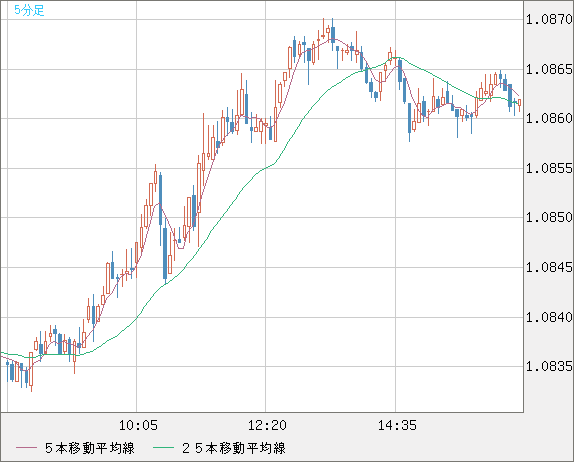Click the green 25-period moving average legend line
The width and height of the screenshot is (574, 462).
pyautogui.click(x=163, y=448)
